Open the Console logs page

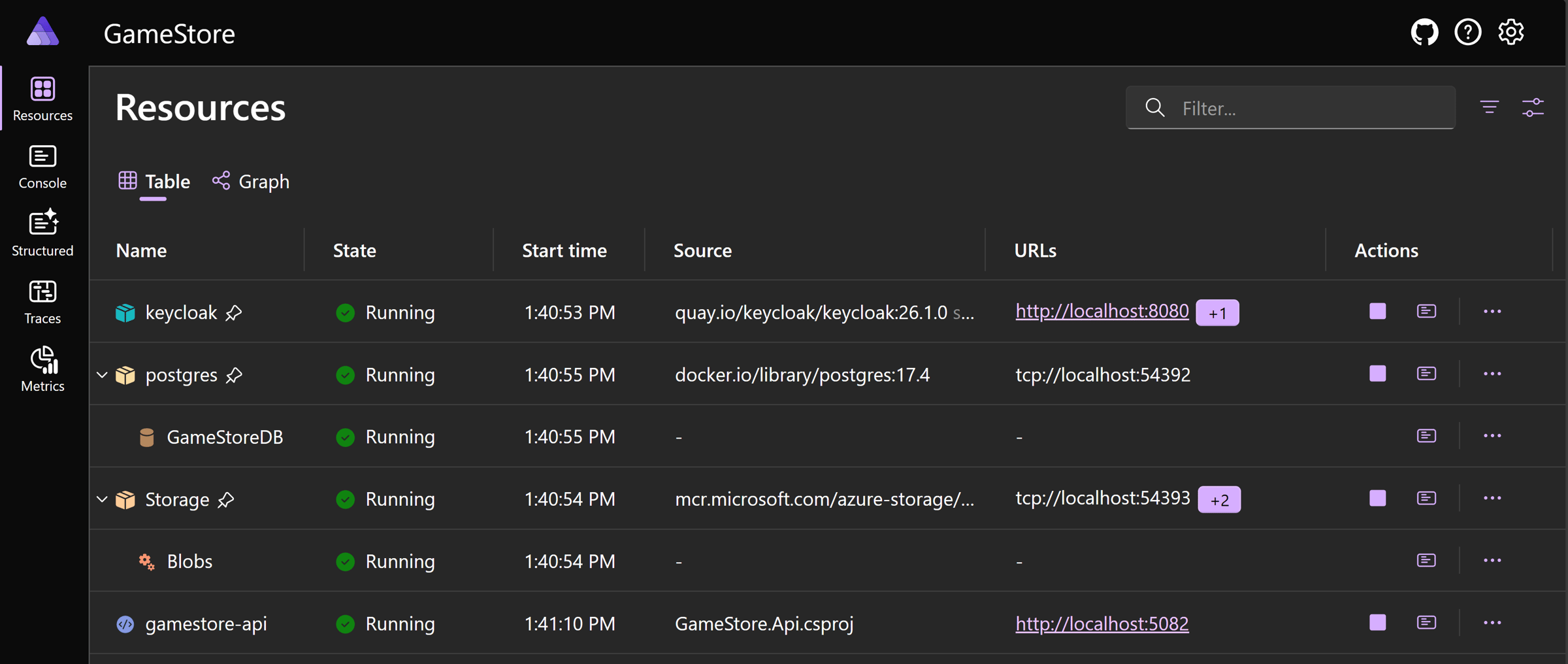[42, 167]
